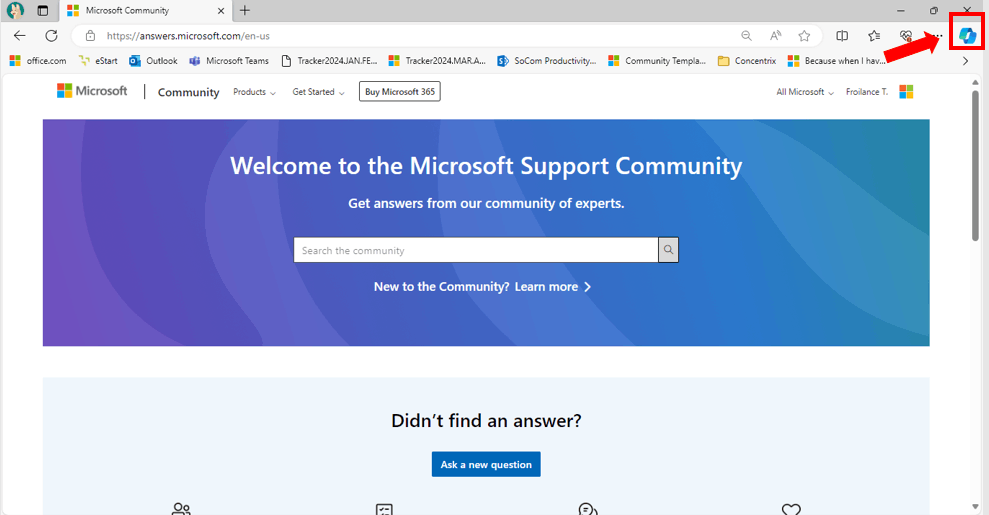The width and height of the screenshot is (989, 515).
Task: Go to Community home link
Action: point(189,92)
